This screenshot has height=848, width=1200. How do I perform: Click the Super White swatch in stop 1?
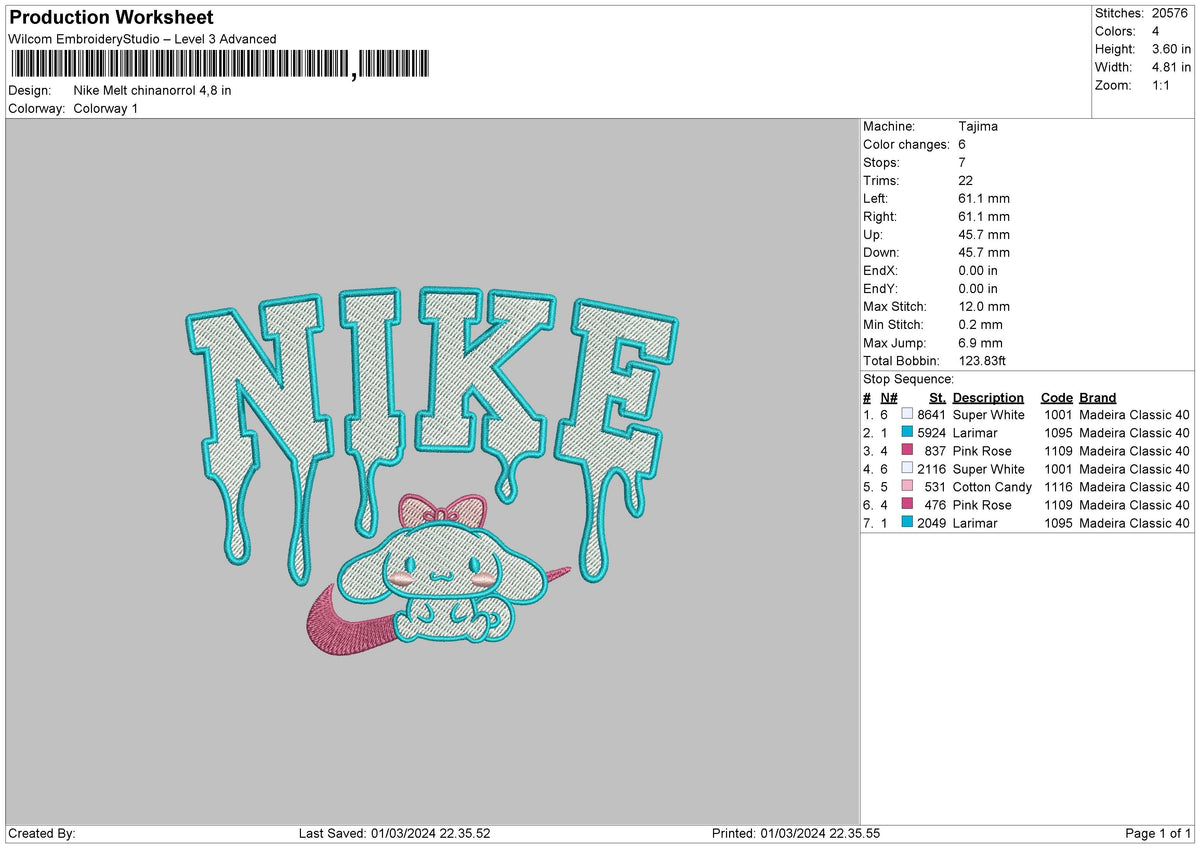907,414
